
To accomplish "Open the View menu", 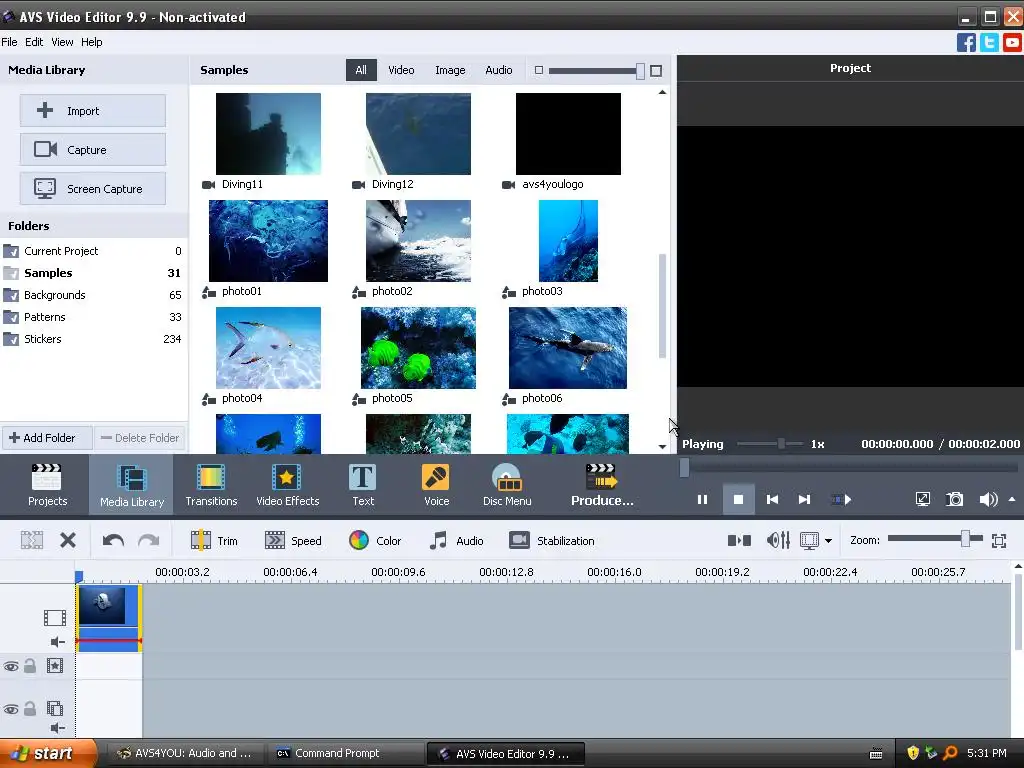I will tap(62, 42).
